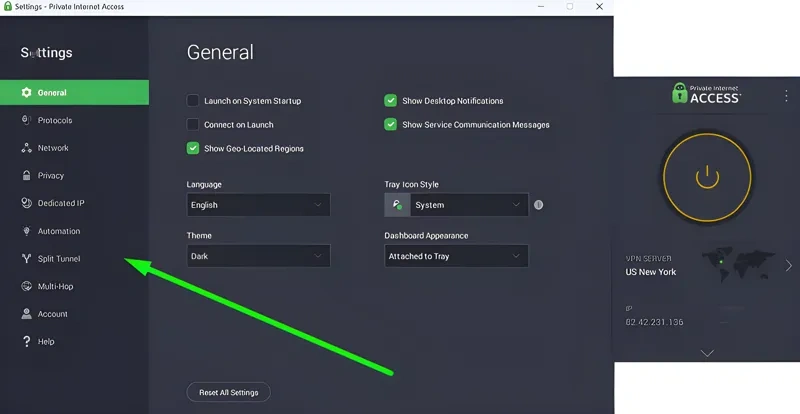Uncheck Show Desktop Notifications
The width and height of the screenshot is (800, 414).
coord(390,101)
